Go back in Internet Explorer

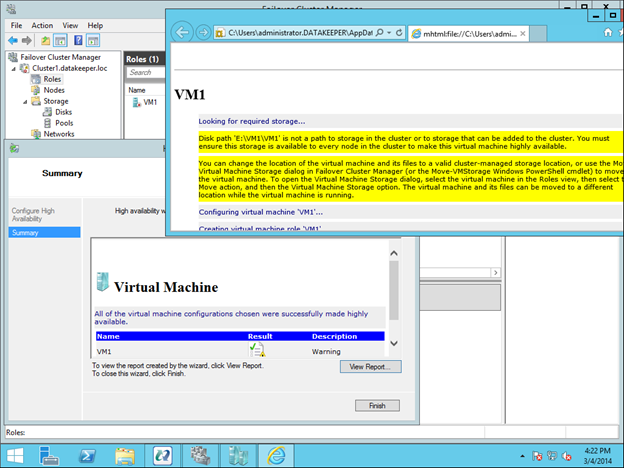(183, 32)
